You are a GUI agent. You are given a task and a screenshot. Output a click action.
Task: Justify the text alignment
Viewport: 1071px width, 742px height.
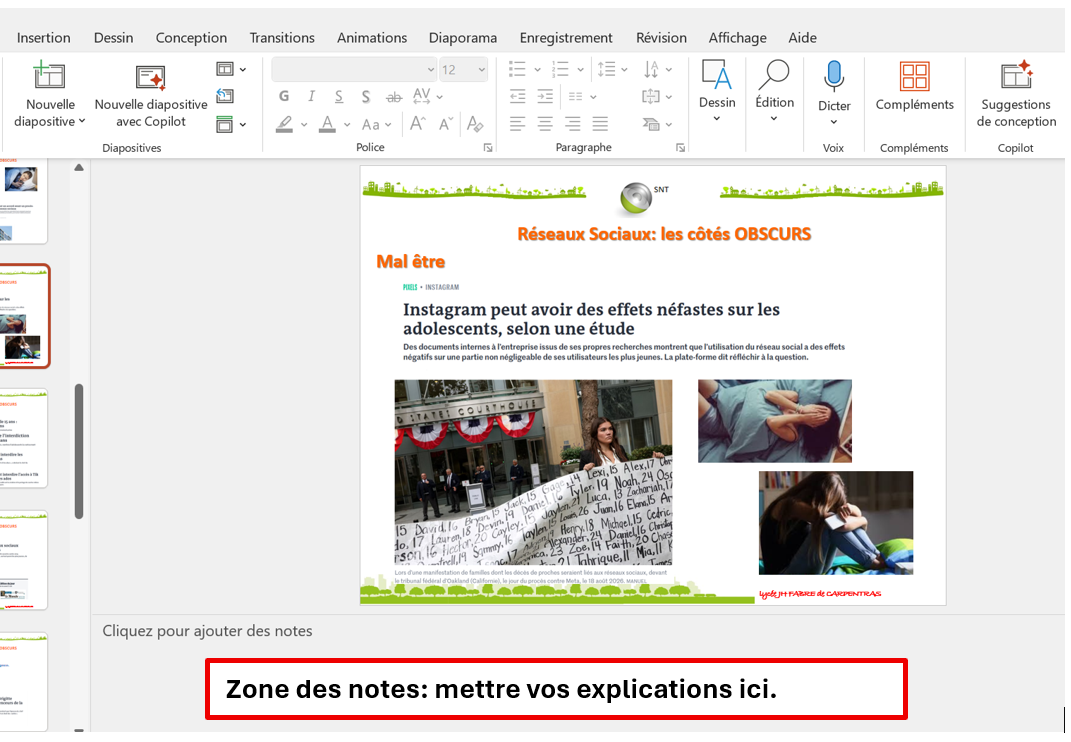(x=600, y=124)
